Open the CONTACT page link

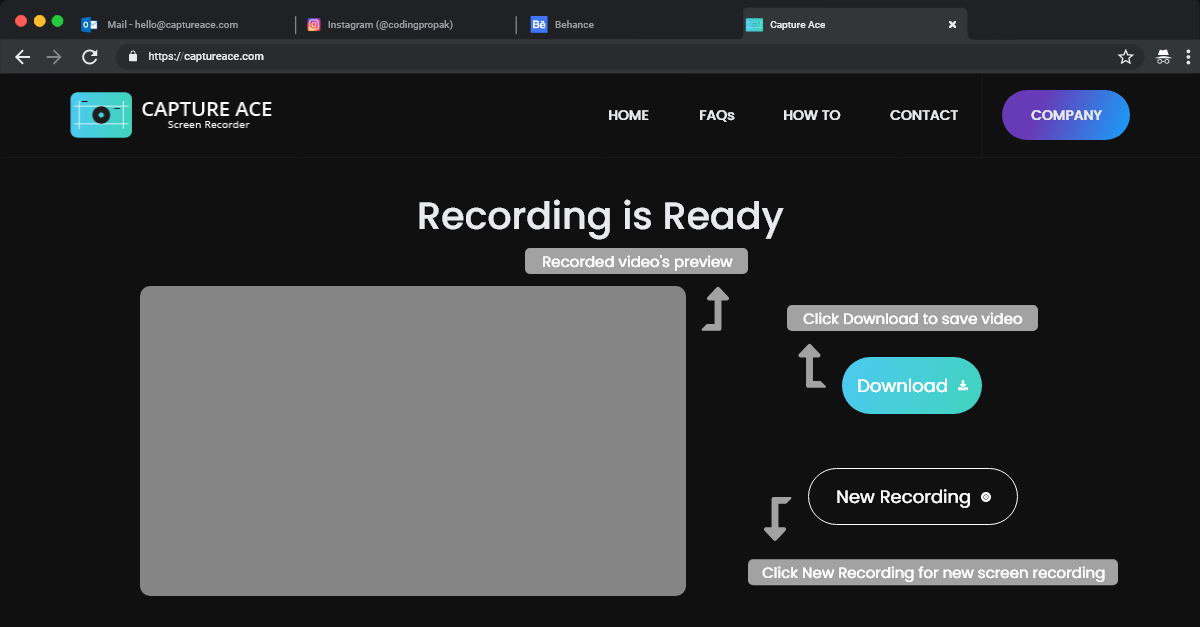point(924,115)
